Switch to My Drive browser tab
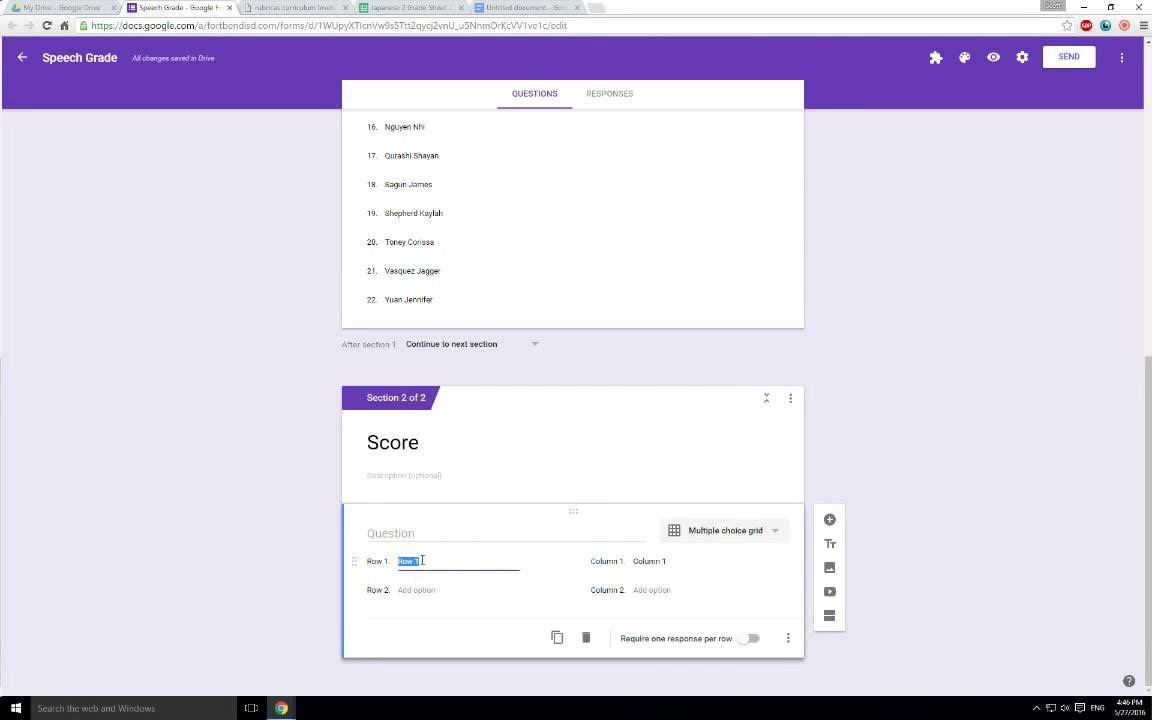The image size is (1152, 720). point(60,8)
